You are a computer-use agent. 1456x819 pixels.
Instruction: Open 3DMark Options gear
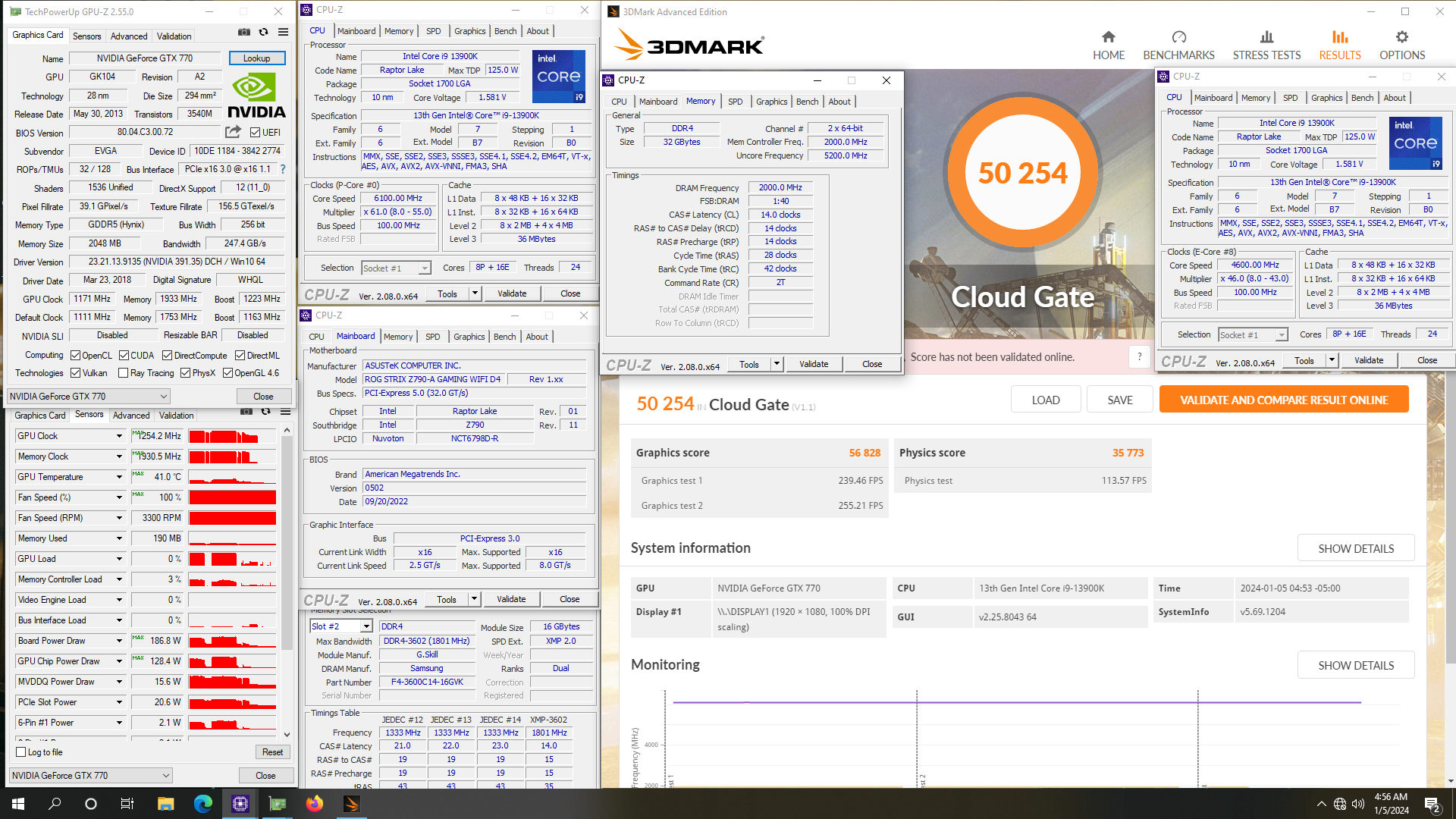point(1402,45)
